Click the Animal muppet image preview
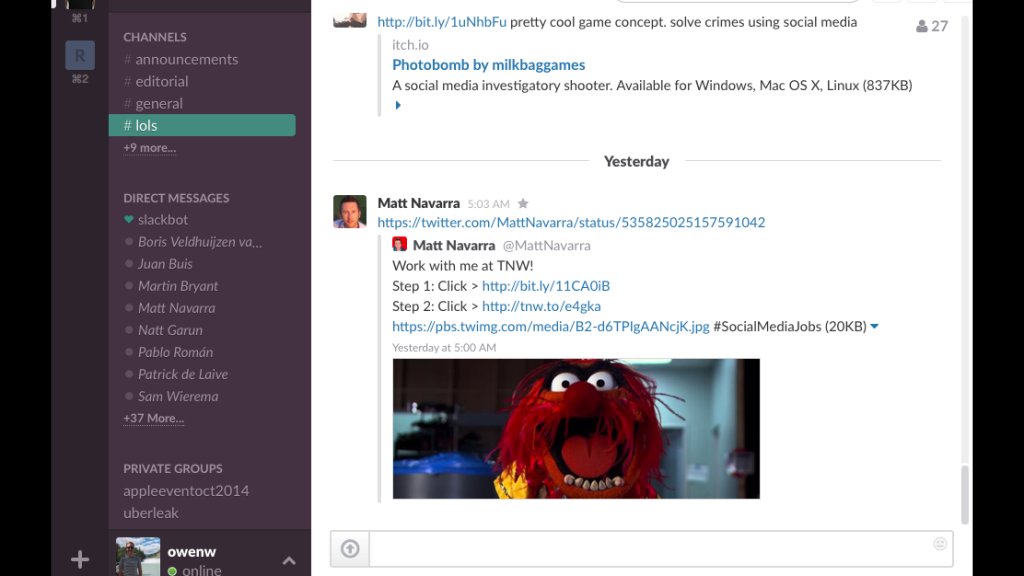 point(576,428)
